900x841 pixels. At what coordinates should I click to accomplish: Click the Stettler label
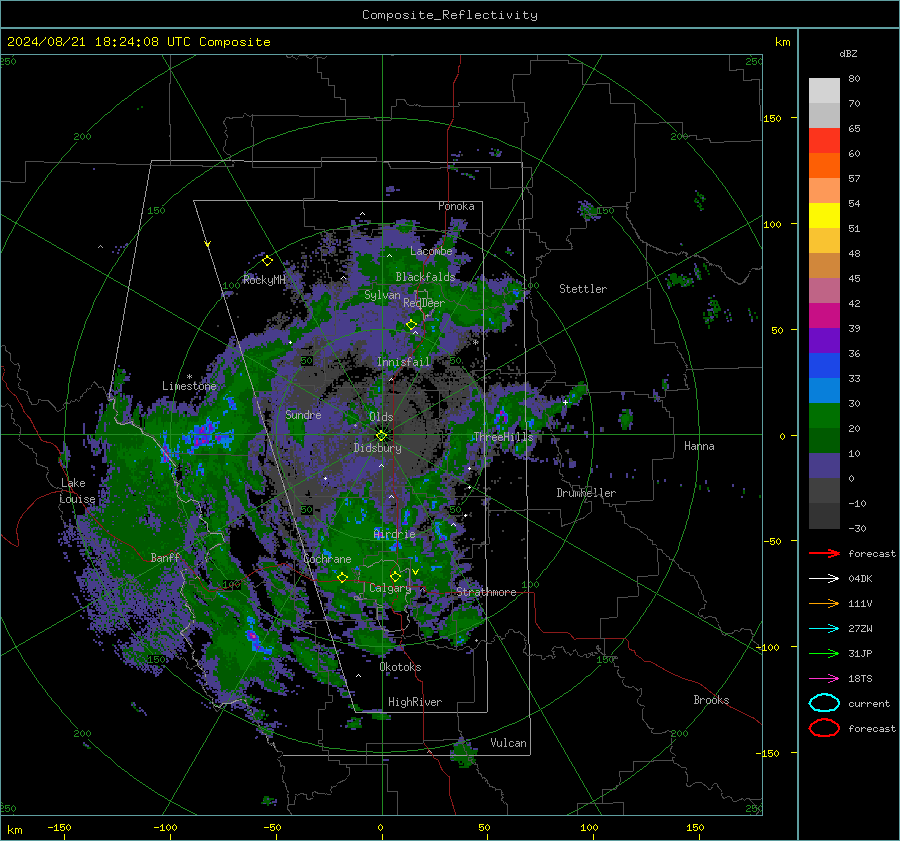tap(583, 289)
